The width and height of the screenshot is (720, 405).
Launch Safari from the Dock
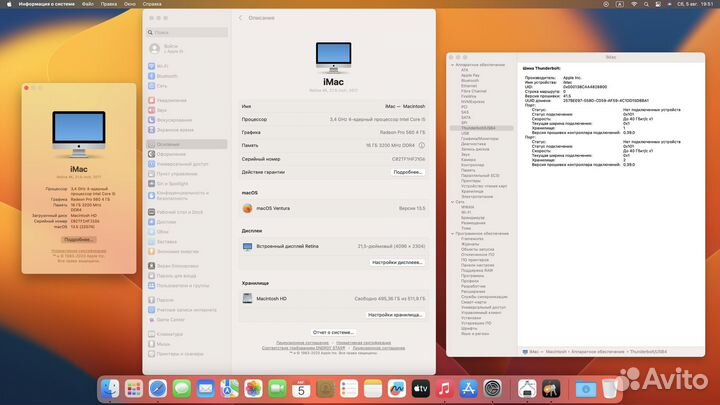(158, 389)
